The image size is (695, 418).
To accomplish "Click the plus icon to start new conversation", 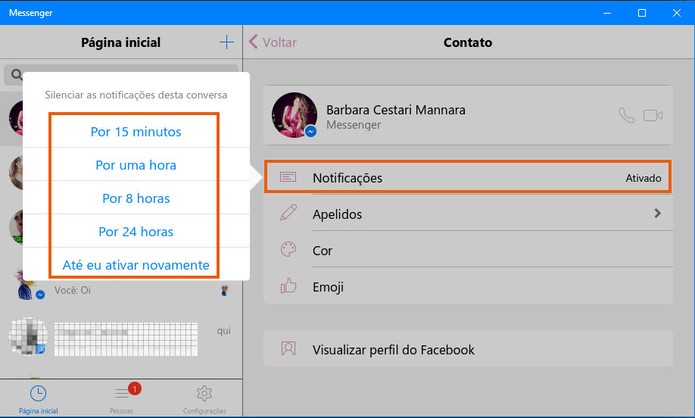I will point(226,42).
